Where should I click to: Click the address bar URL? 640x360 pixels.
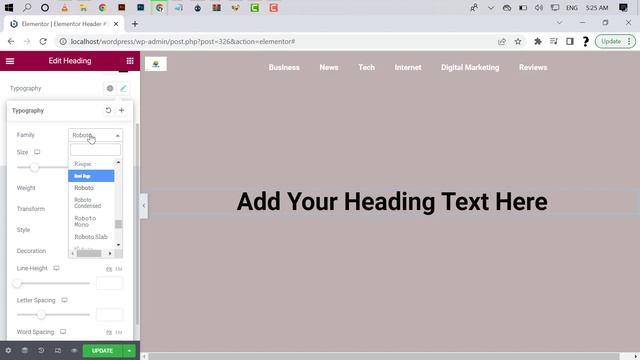click(183, 41)
